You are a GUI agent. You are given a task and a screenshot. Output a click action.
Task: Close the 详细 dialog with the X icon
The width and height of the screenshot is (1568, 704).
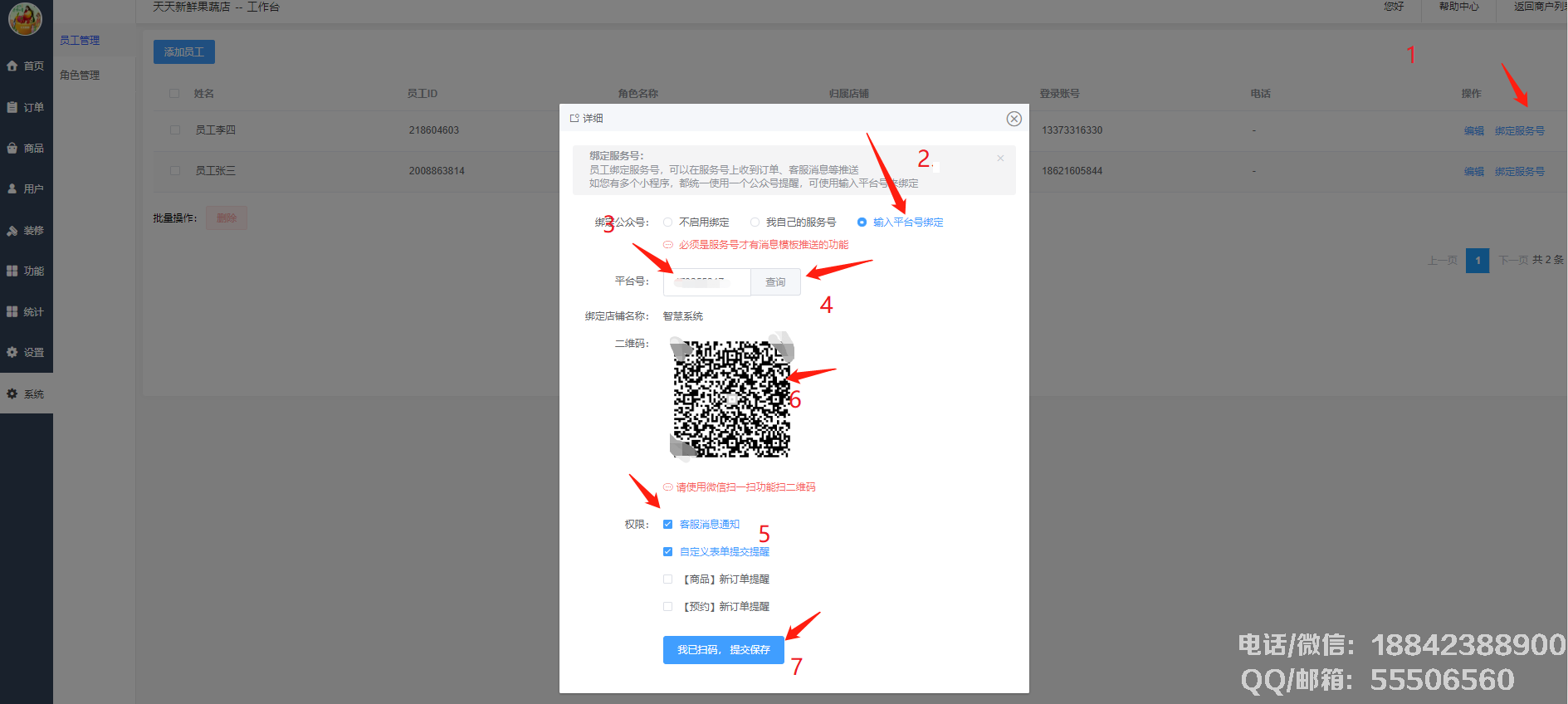pos(1014,119)
